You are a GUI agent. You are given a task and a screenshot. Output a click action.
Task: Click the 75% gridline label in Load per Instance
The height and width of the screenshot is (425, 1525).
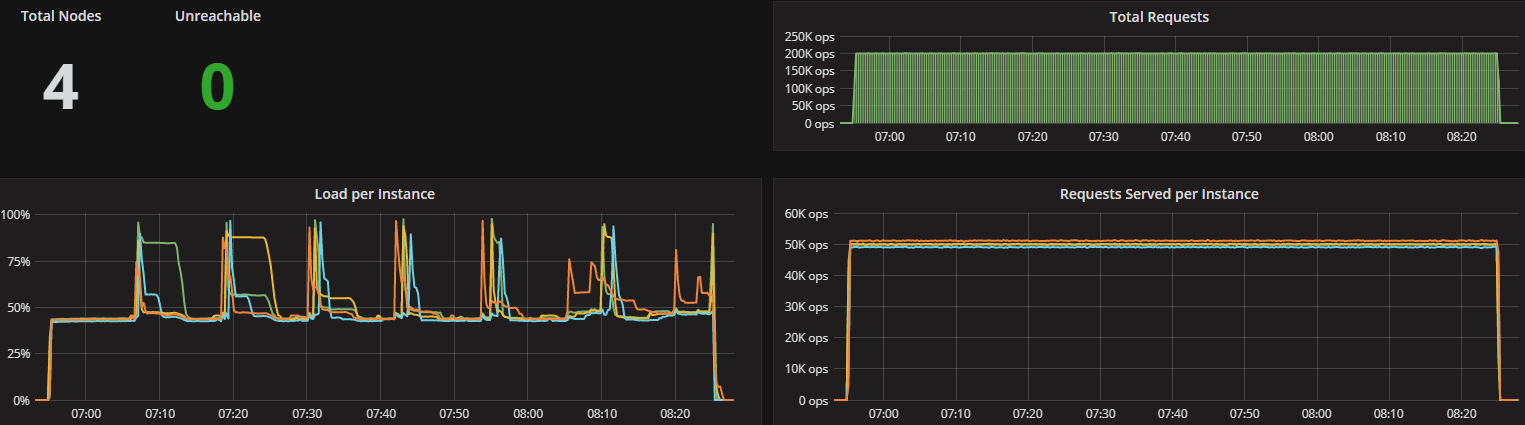18,261
